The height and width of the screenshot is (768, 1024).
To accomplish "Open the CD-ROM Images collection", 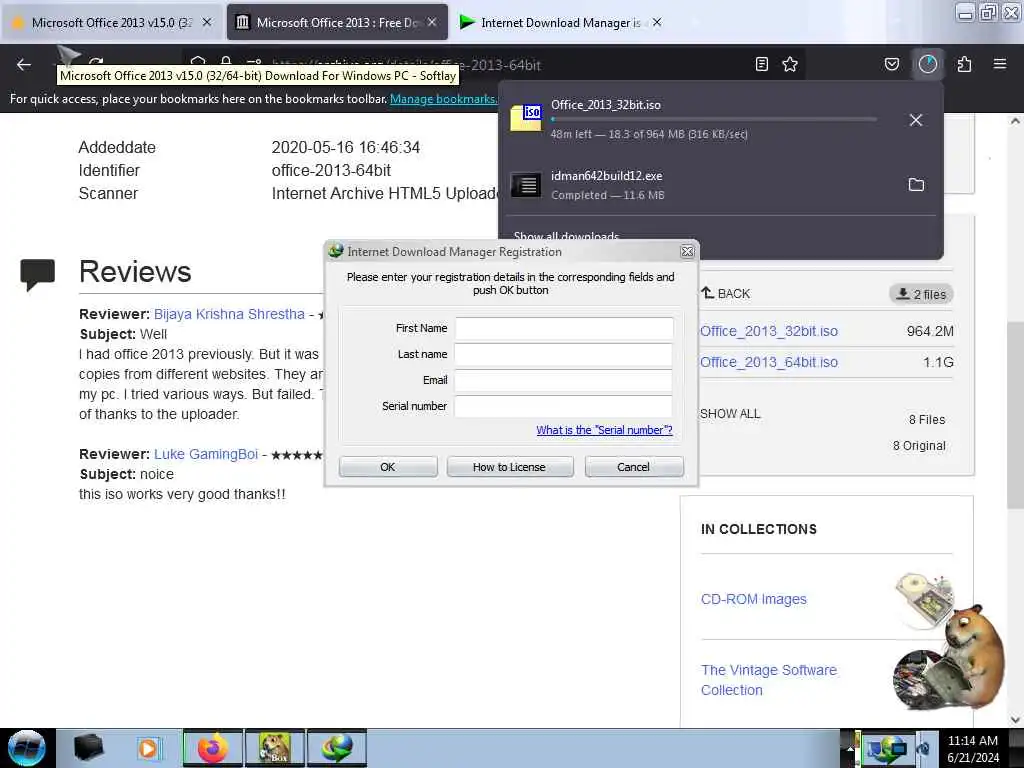I will click(754, 600).
